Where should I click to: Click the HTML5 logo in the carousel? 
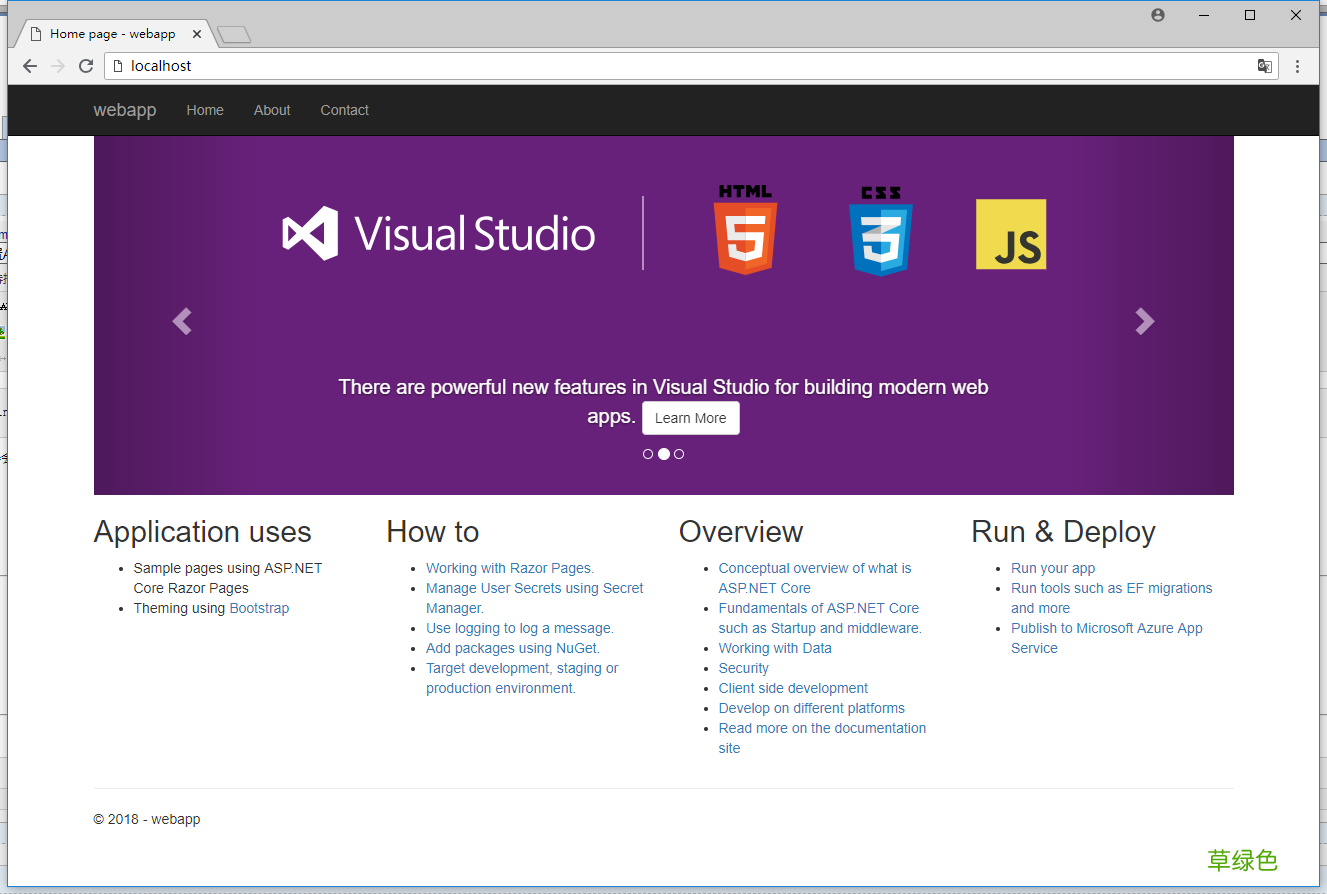(745, 232)
